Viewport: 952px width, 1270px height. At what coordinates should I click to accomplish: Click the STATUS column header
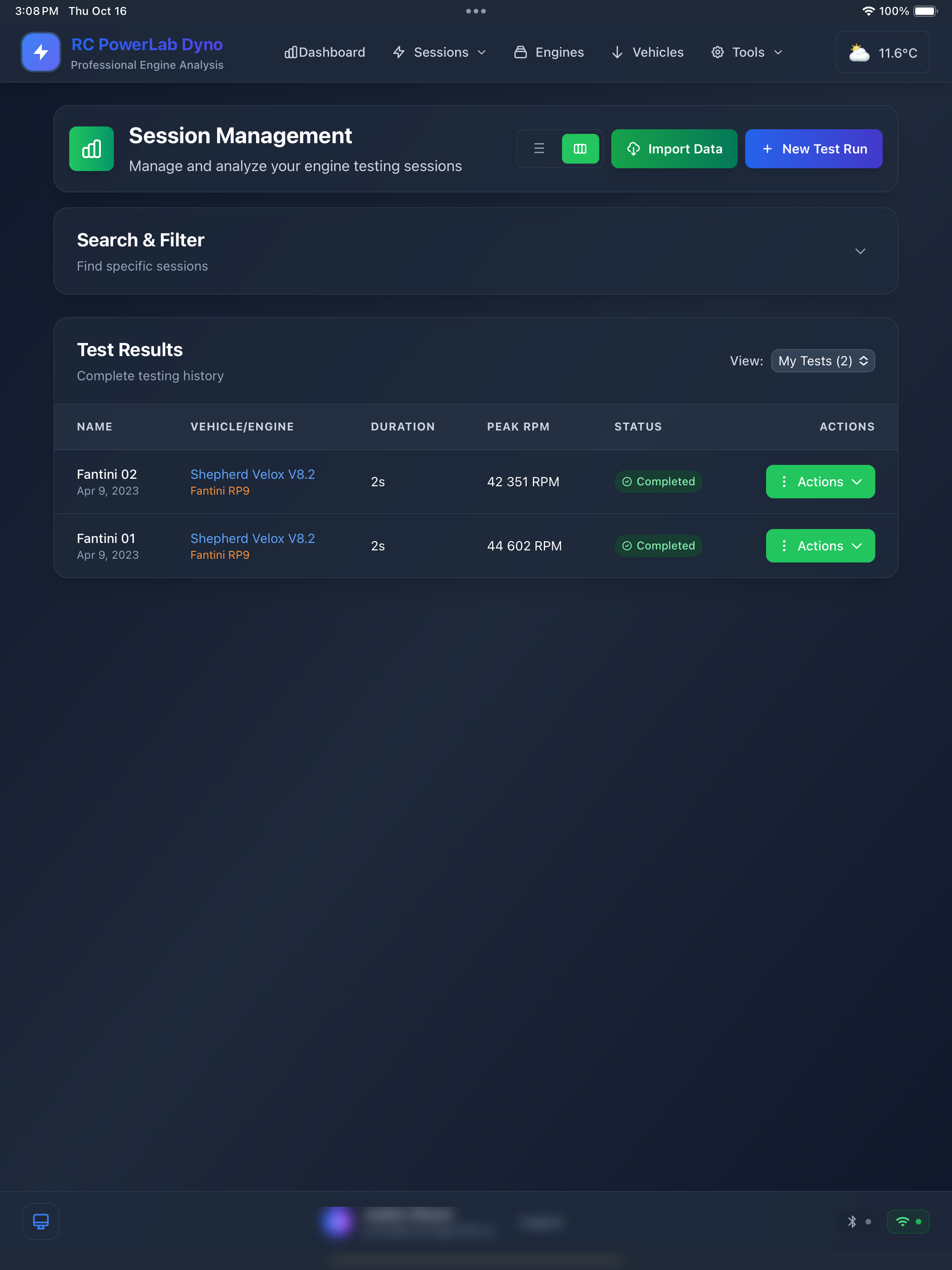click(638, 427)
